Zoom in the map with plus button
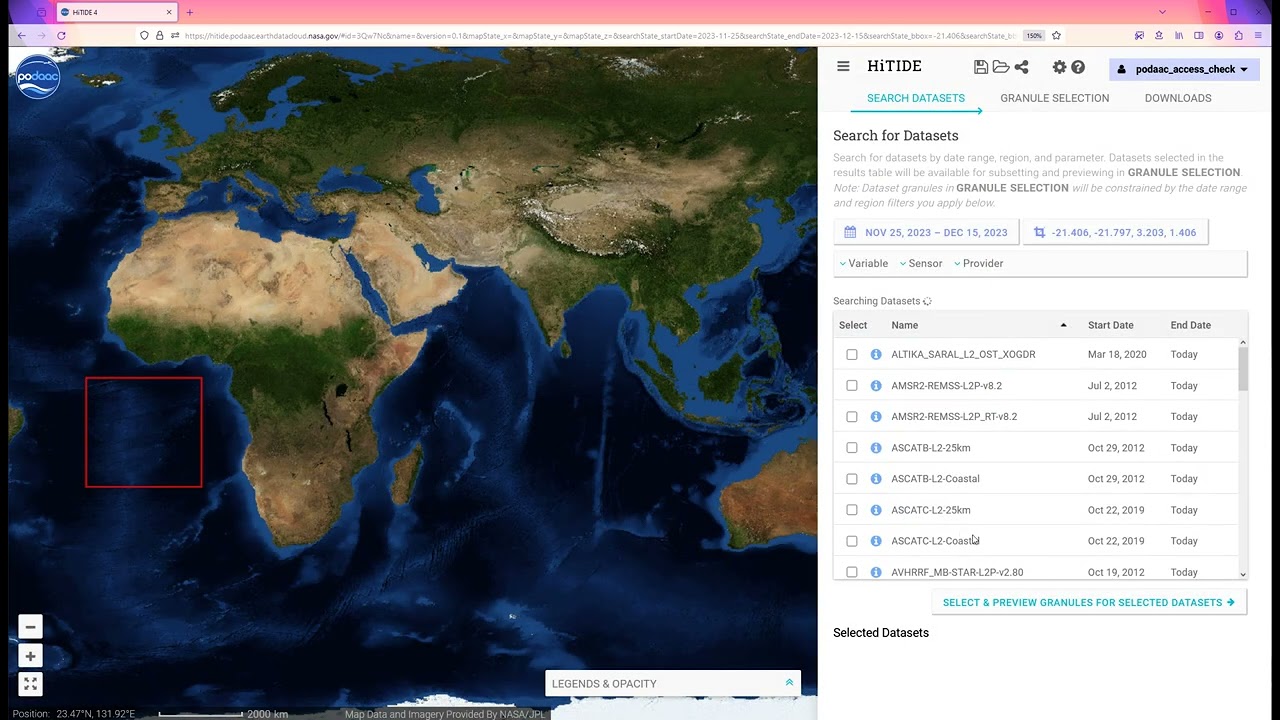1280x720 pixels. [x=30, y=656]
